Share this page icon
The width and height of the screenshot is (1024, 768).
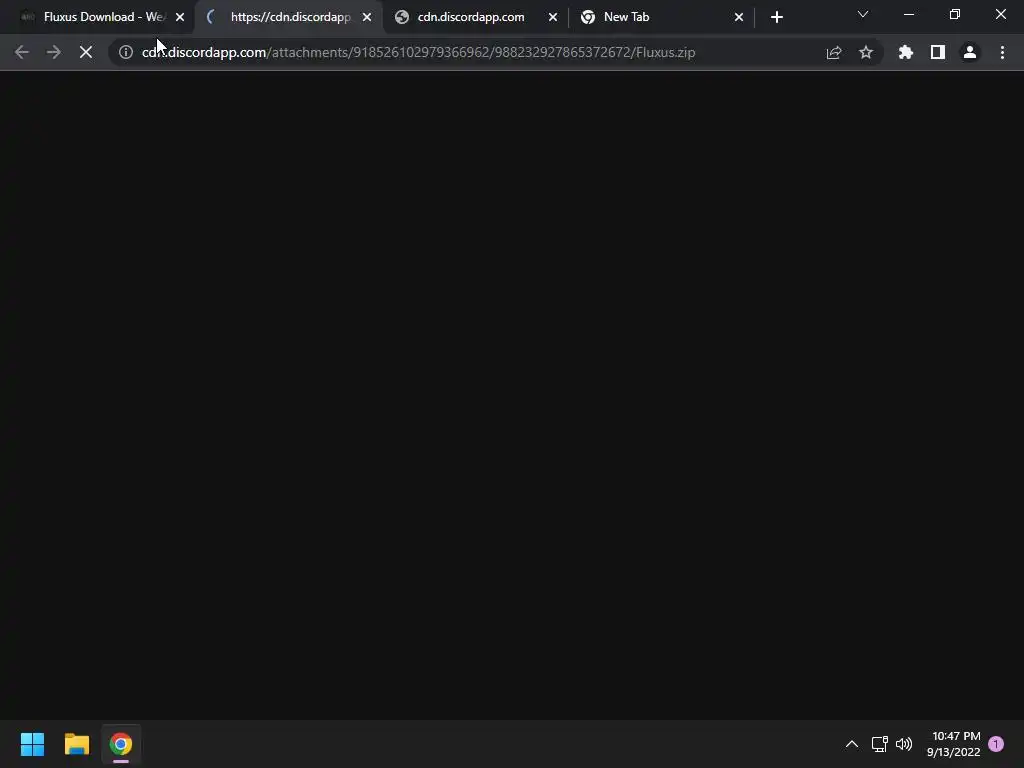[833, 52]
